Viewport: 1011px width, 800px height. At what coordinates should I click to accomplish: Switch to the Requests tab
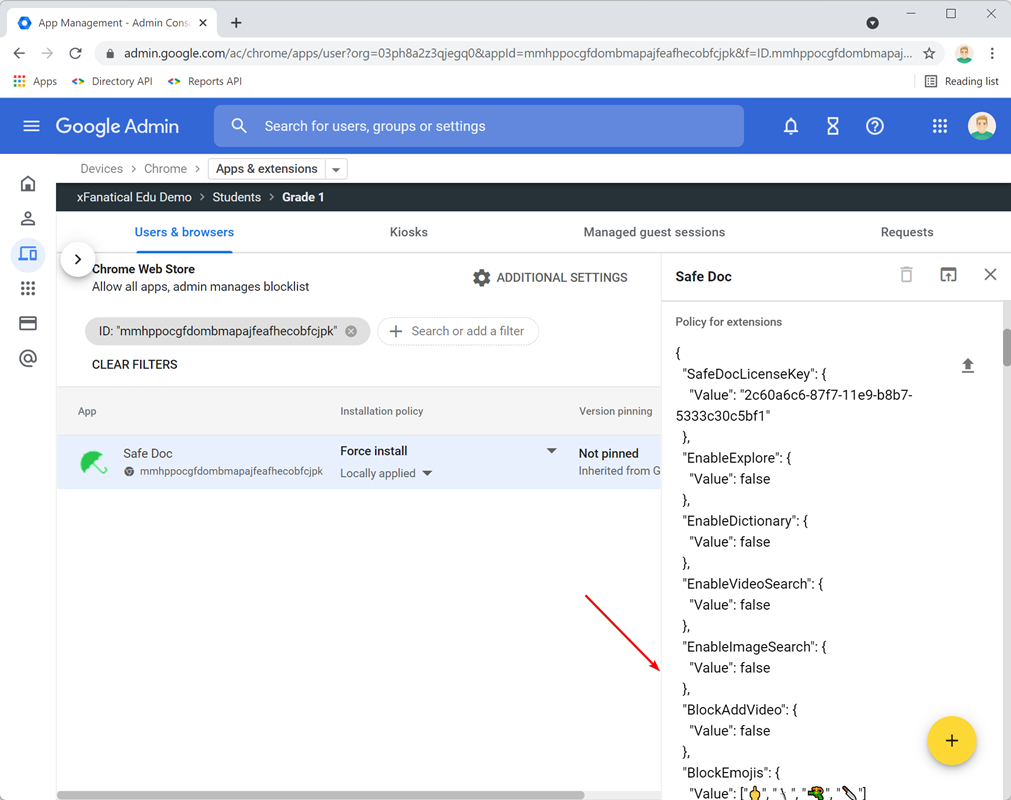tap(907, 232)
